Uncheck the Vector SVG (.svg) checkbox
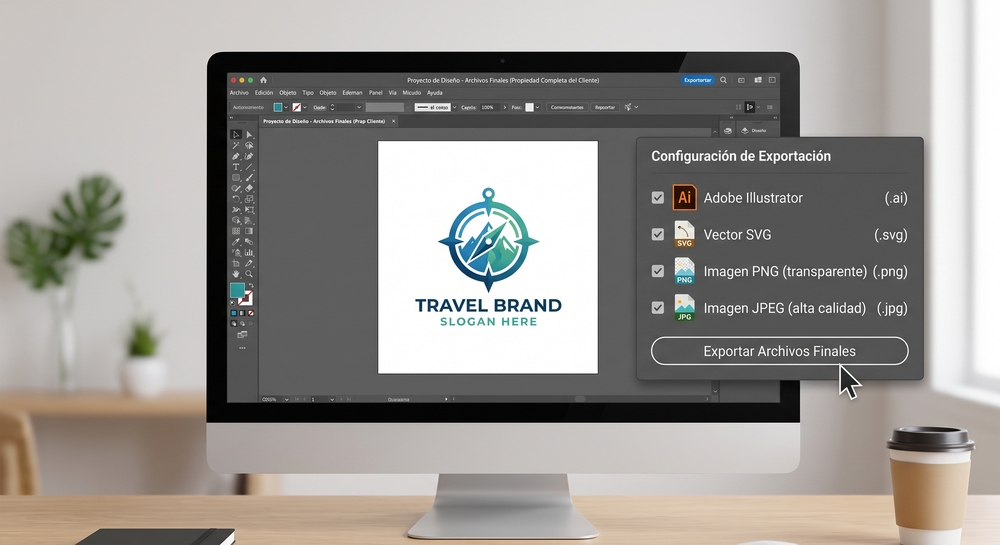The image size is (1000, 545). [658, 235]
